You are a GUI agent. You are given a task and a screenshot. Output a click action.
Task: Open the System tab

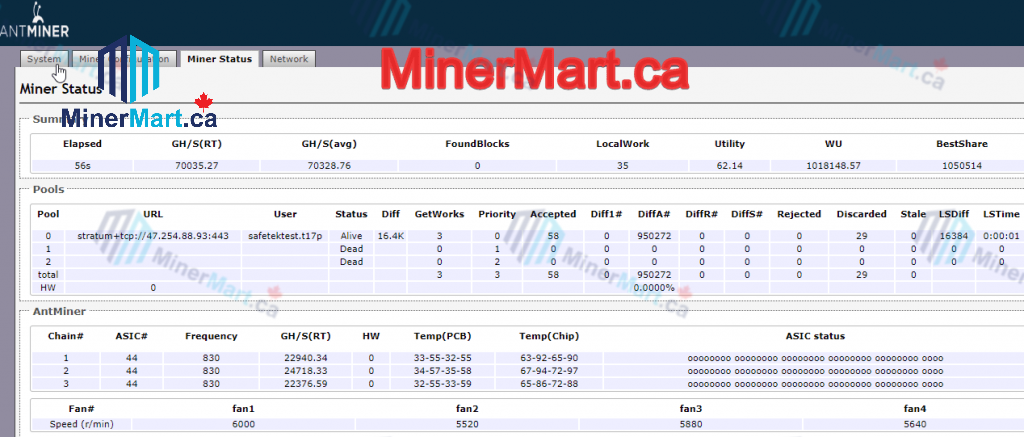[44, 59]
